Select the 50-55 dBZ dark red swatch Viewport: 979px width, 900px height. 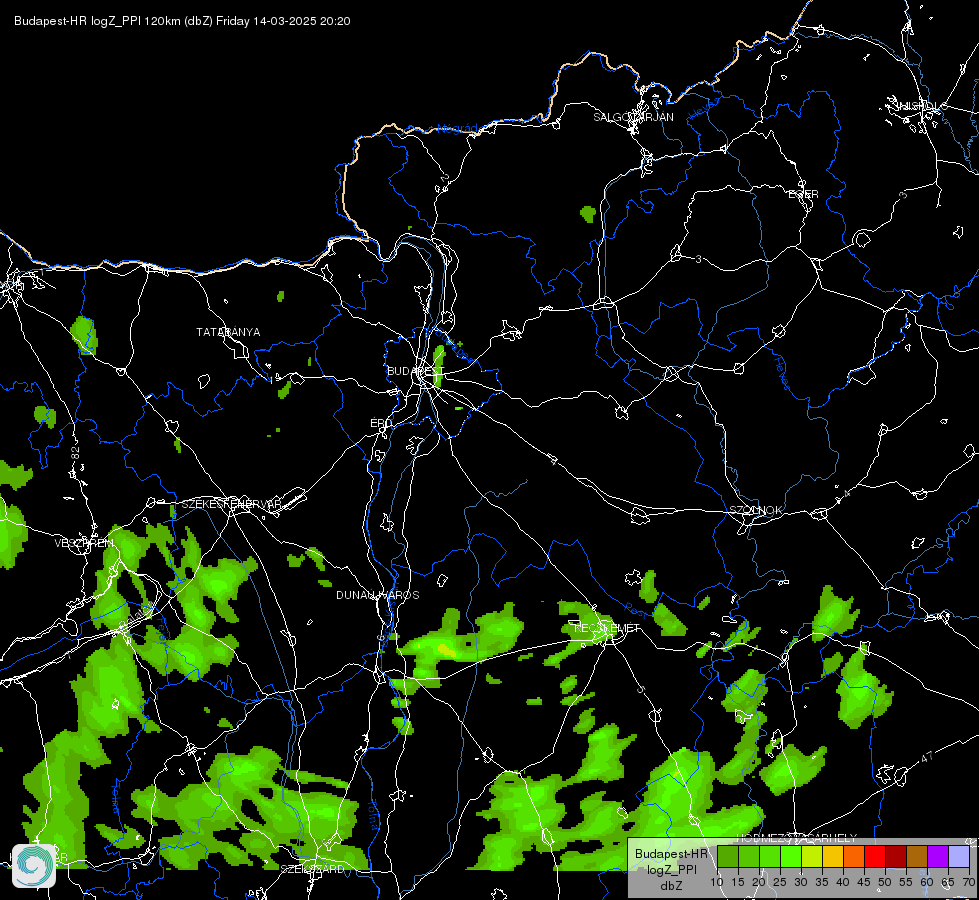(896, 857)
